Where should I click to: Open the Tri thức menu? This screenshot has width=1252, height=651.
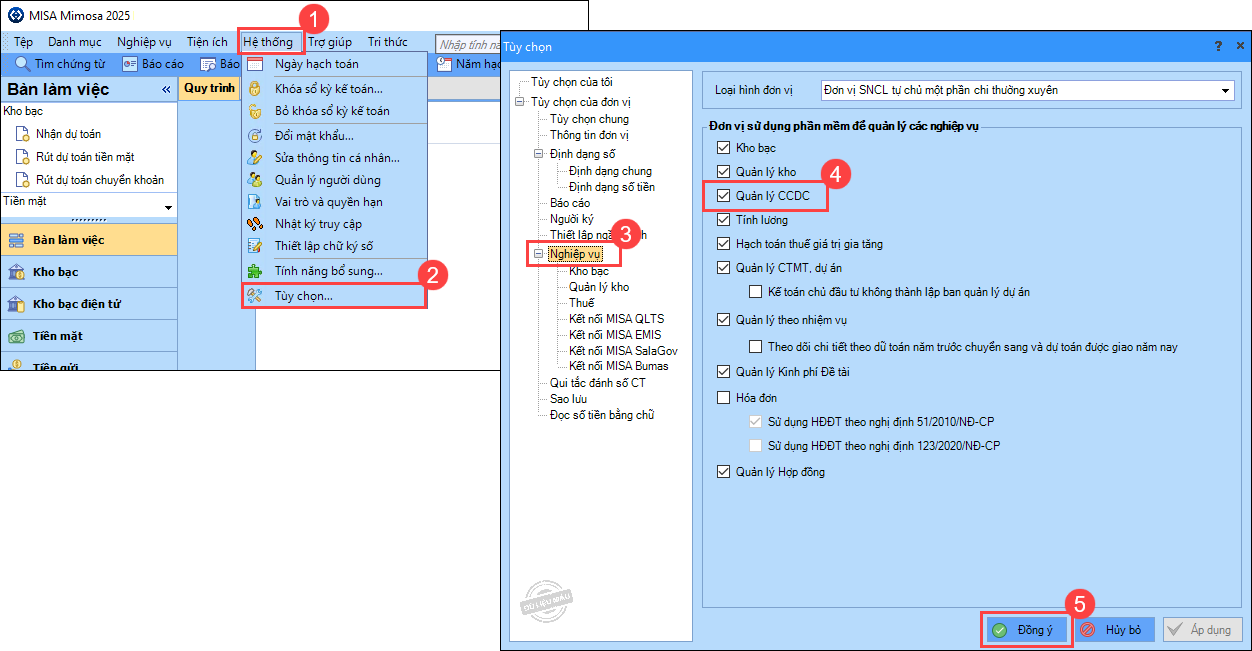pyautogui.click(x=387, y=42)
